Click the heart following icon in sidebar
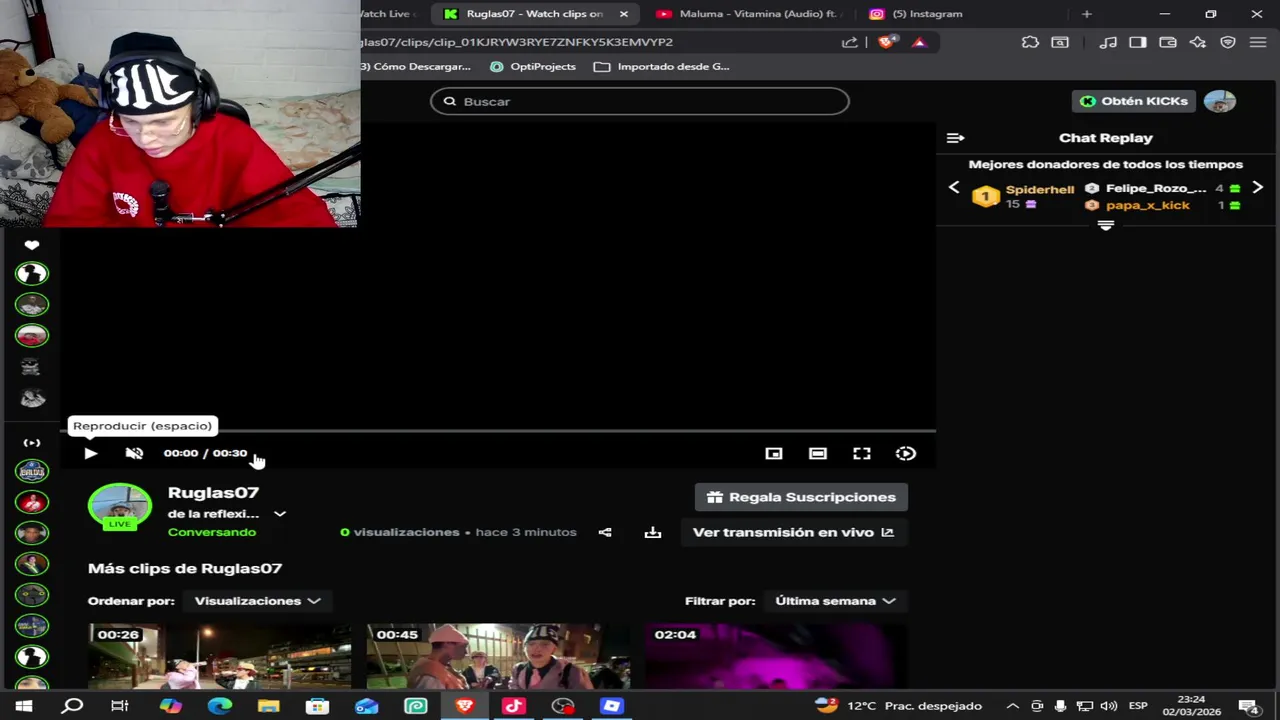Image resolution: width=1280 pixels, height=720 pixels. [32, 245]
